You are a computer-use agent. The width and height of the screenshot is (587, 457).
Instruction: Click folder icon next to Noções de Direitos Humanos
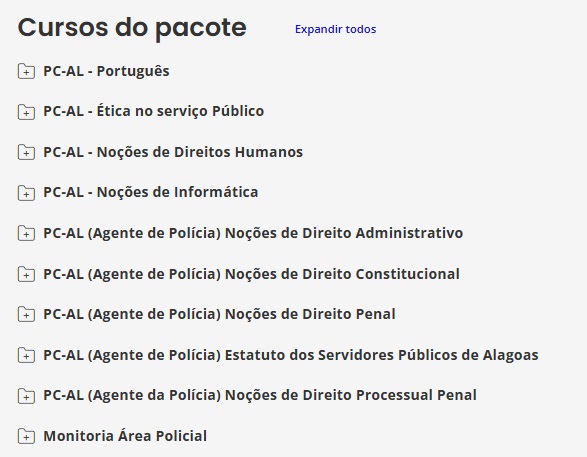[x=26, y=152]
